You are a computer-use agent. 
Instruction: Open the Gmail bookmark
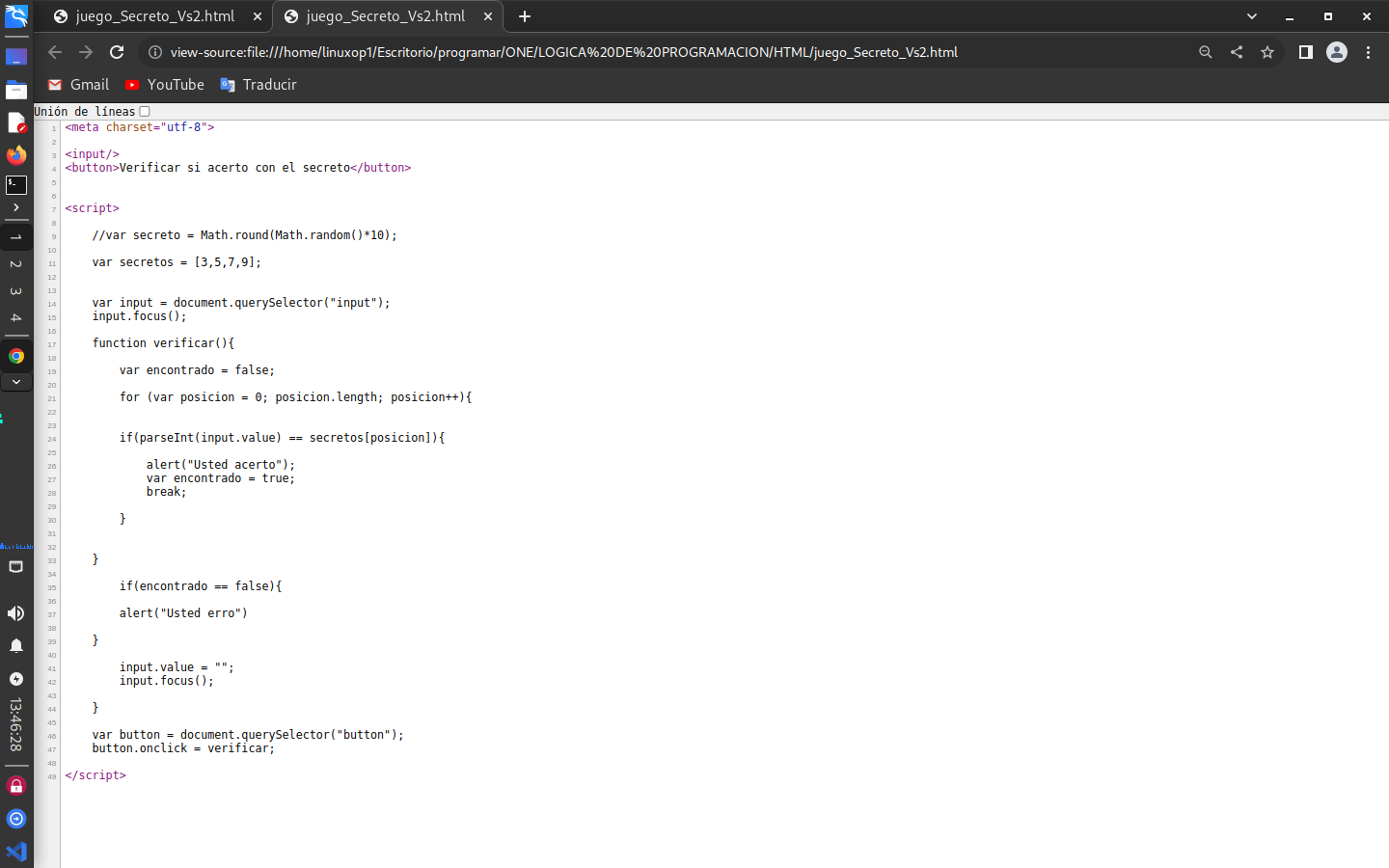pos(78,85)
